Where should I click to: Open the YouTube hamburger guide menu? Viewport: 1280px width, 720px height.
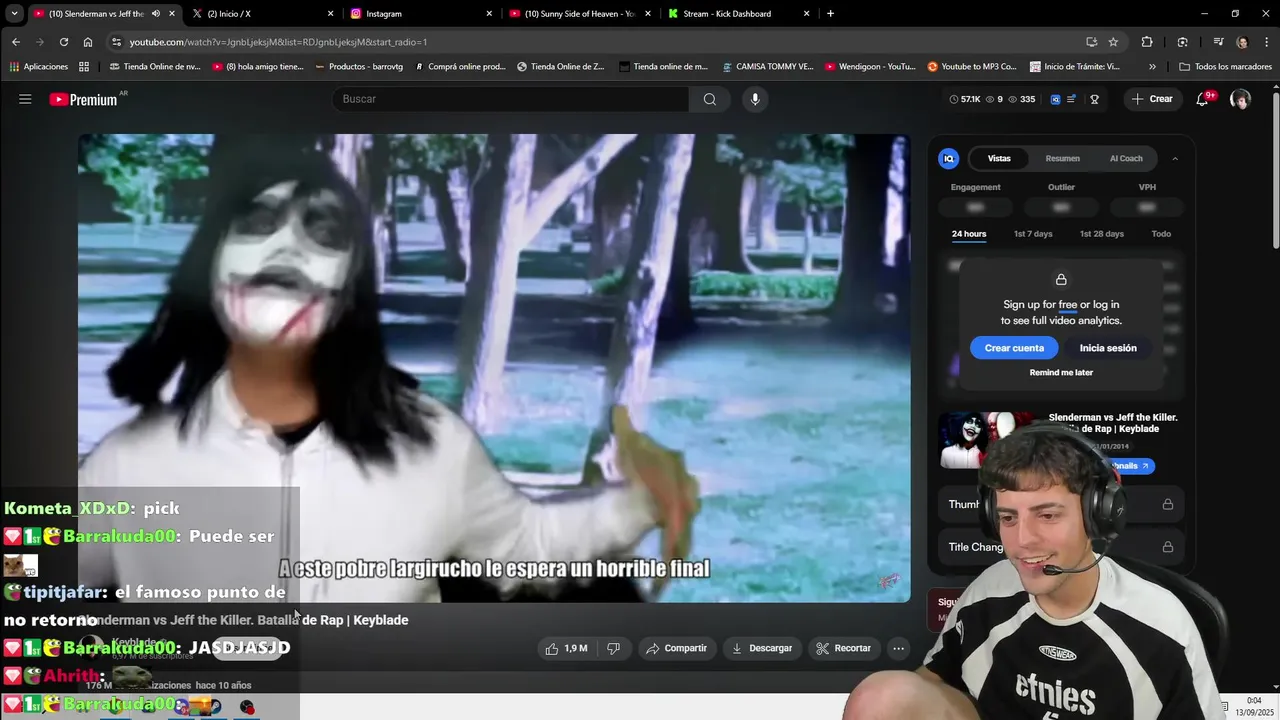point(25,99)
